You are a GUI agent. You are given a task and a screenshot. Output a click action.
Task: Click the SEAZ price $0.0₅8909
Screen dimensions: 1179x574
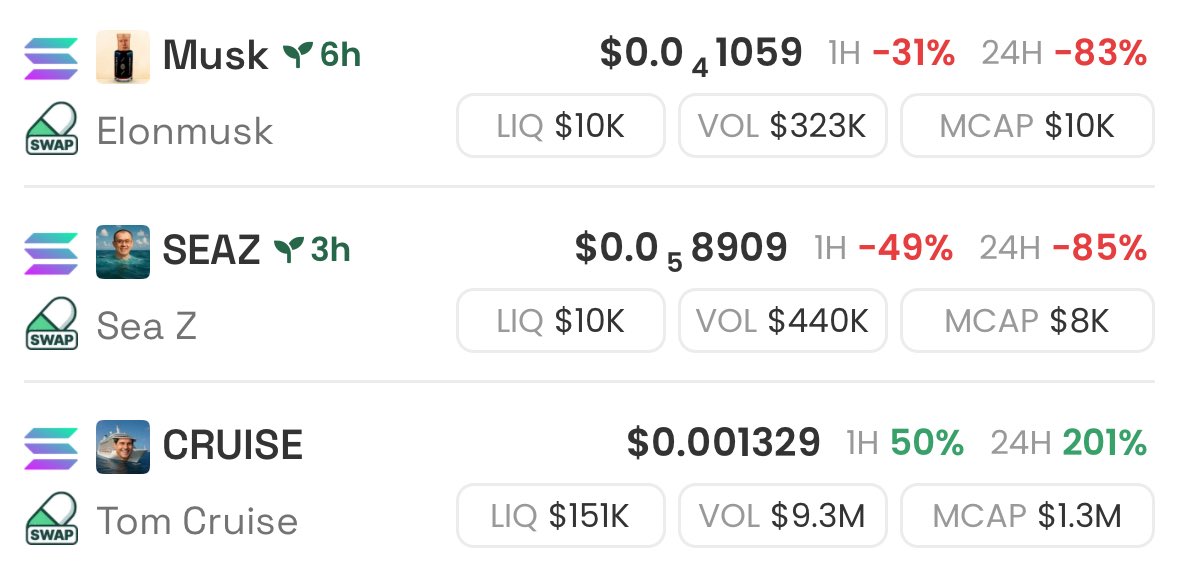681,250
